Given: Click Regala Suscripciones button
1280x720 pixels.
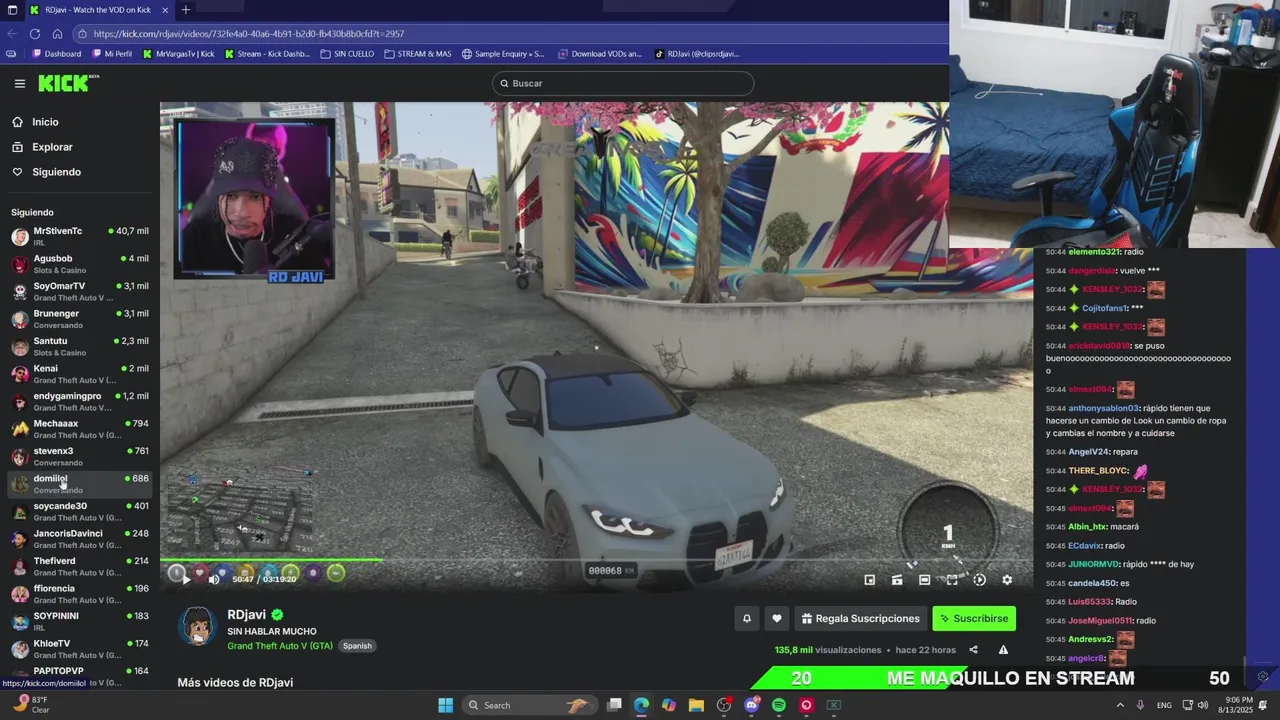Looking at the screenshot, I should [x=860, y=619].
